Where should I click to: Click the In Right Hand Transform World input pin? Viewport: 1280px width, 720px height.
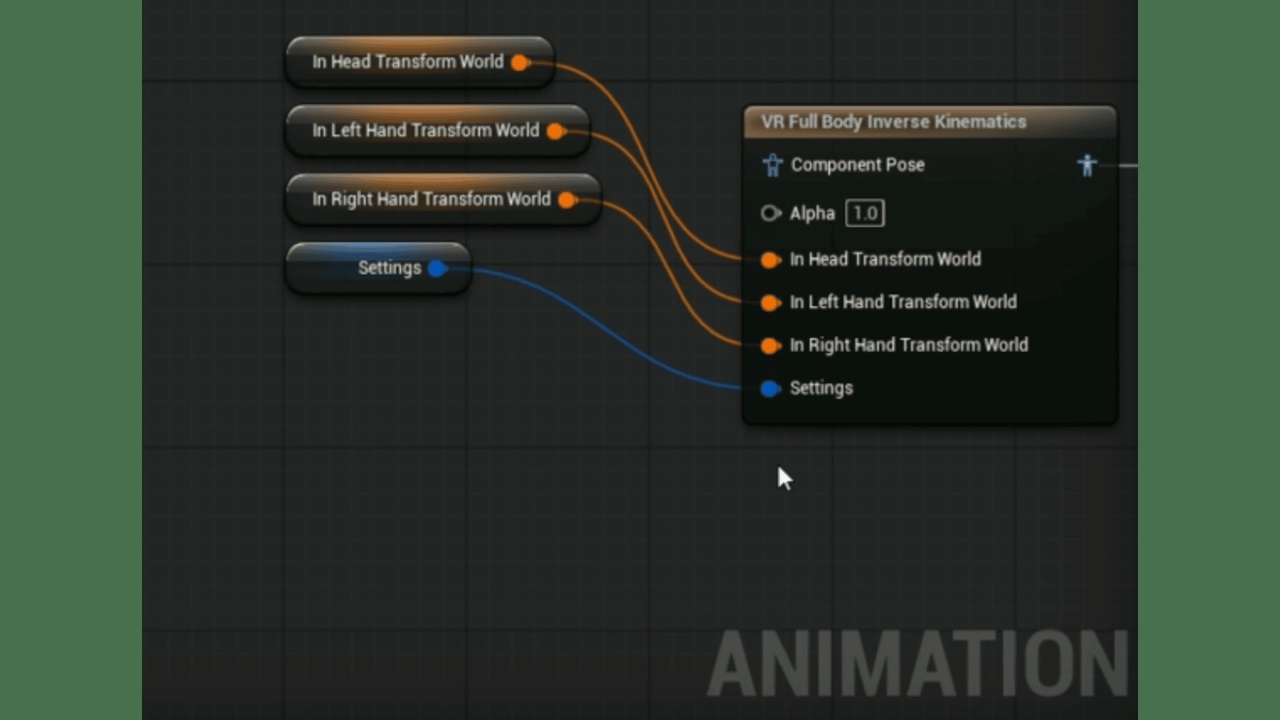[770, 346]
